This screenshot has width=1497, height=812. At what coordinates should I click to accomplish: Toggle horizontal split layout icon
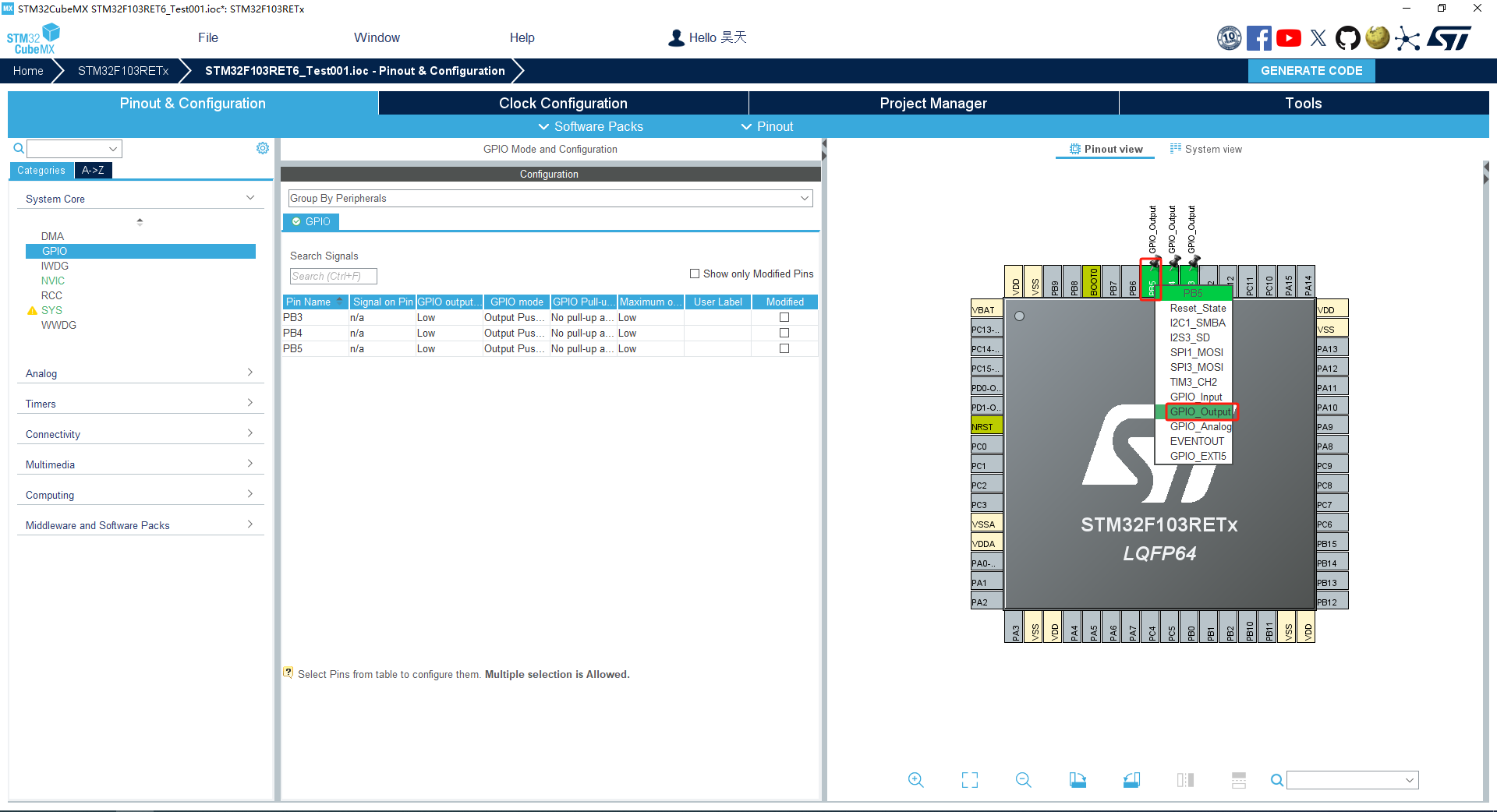(1239, 780)
